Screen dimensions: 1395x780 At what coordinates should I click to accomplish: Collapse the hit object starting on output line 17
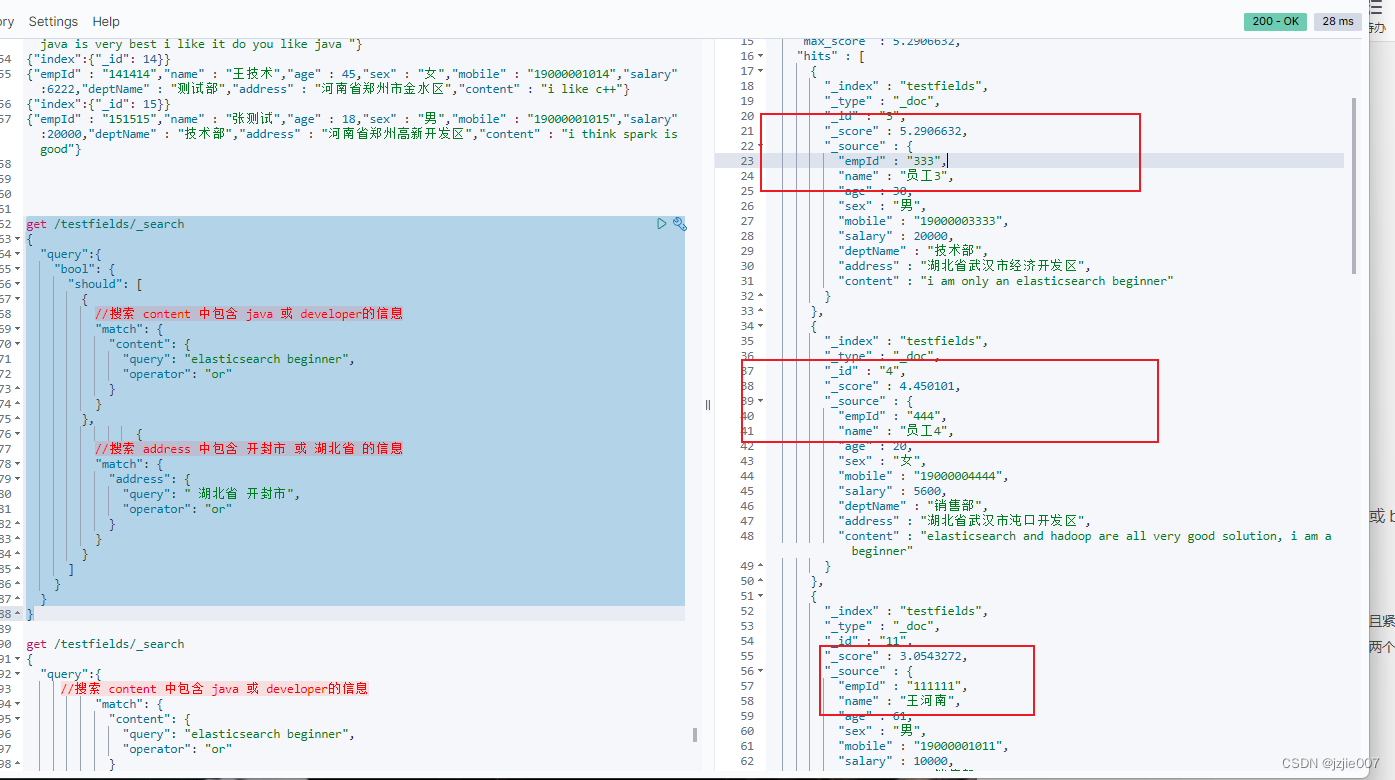click(761, 71)
